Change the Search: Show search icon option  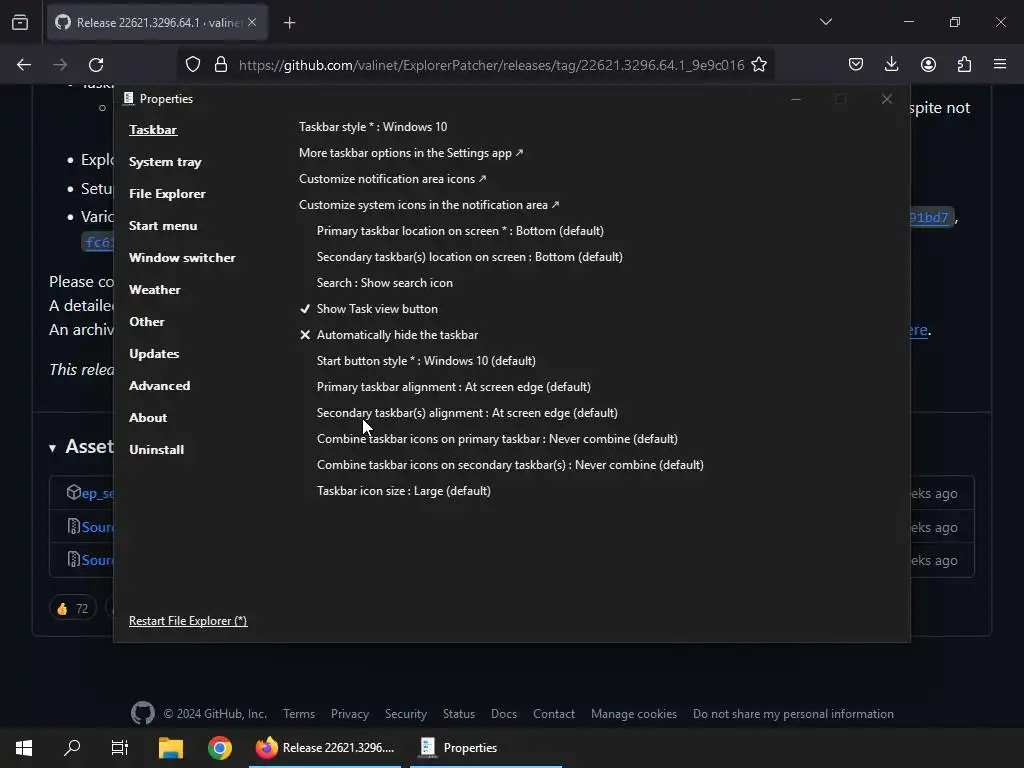pos(385,283)
